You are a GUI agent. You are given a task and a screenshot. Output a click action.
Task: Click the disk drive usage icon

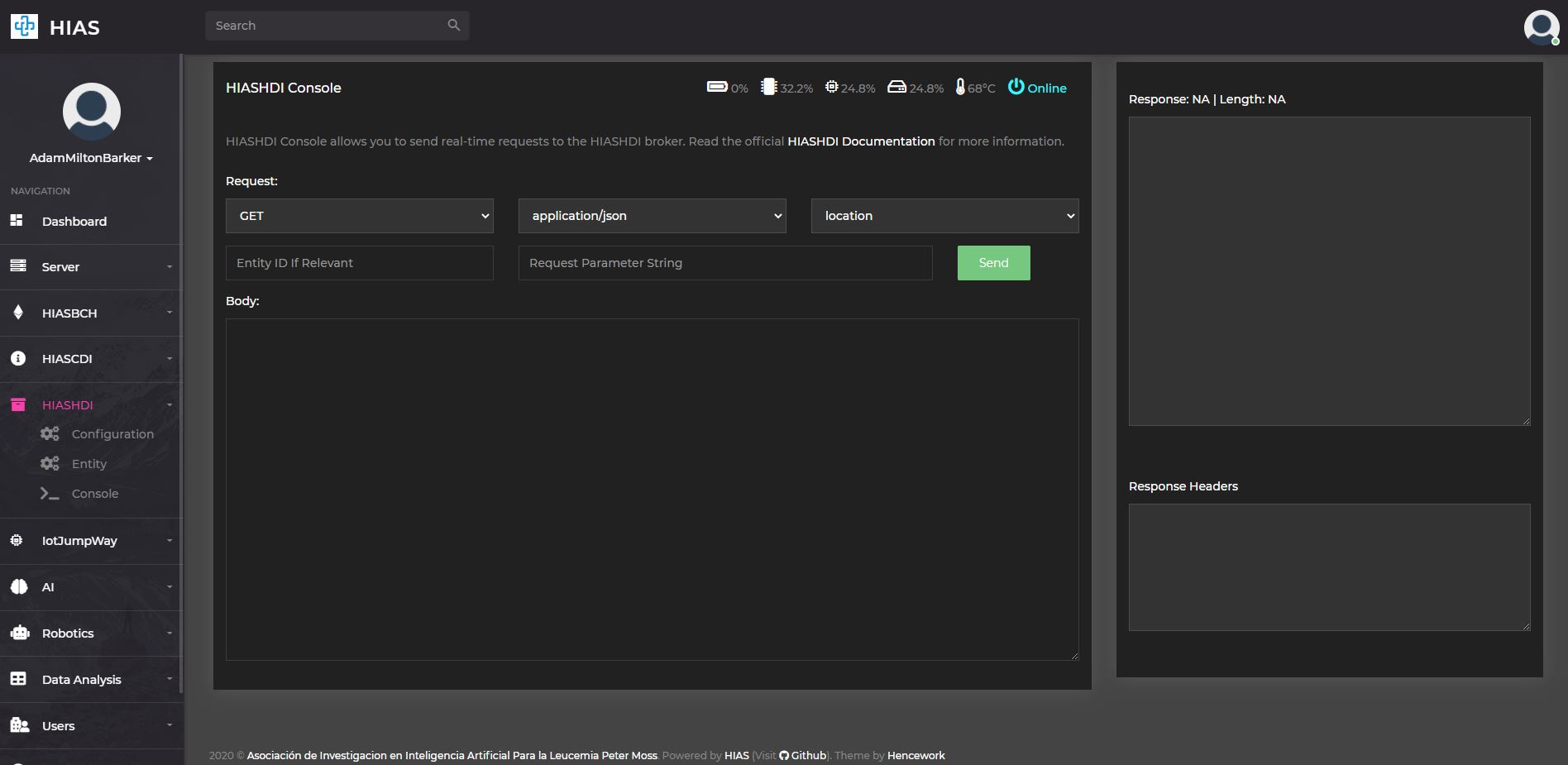coord(897,86)
